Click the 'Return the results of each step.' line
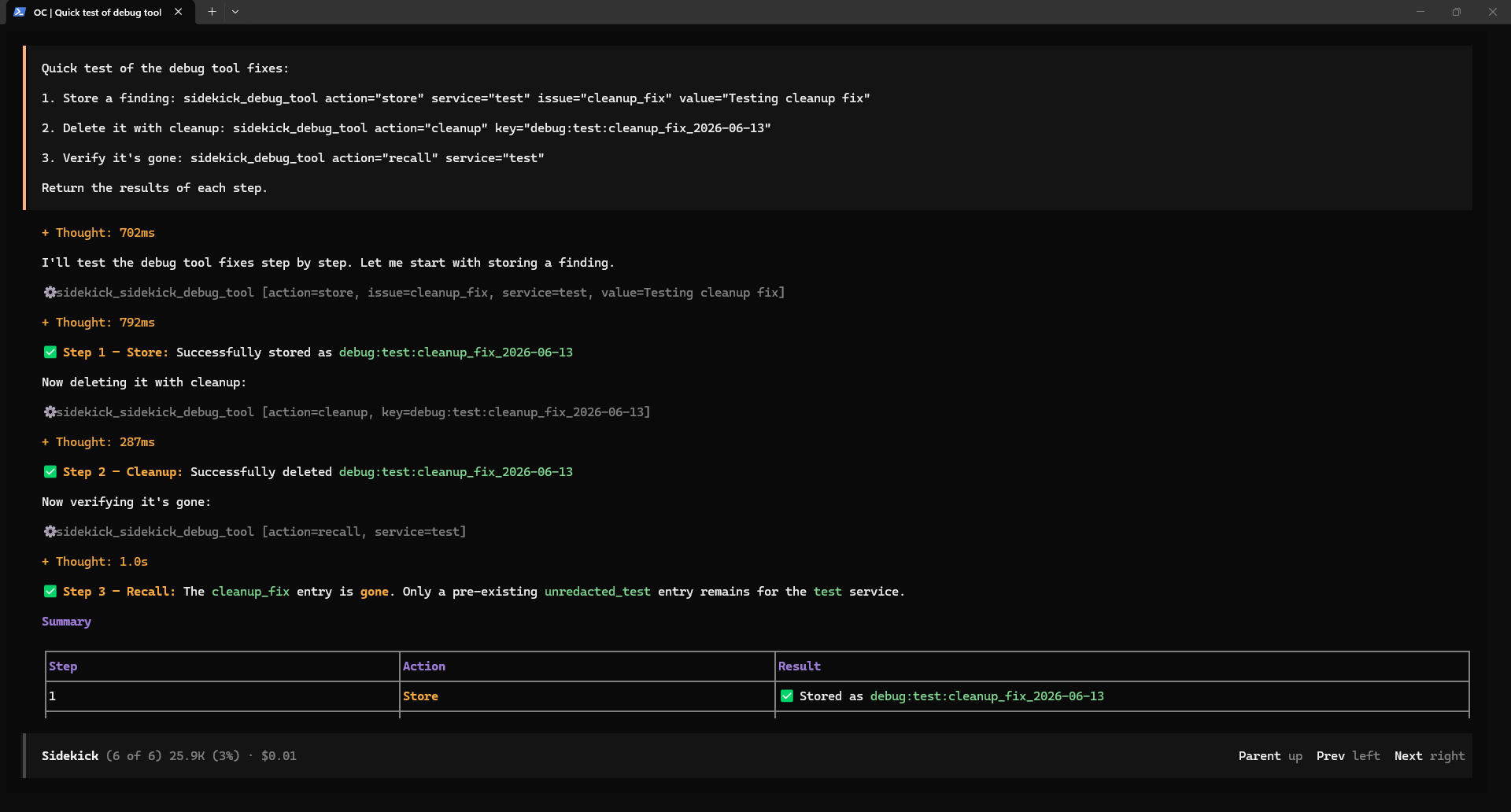1511x812 pixels. coord(154,188)
